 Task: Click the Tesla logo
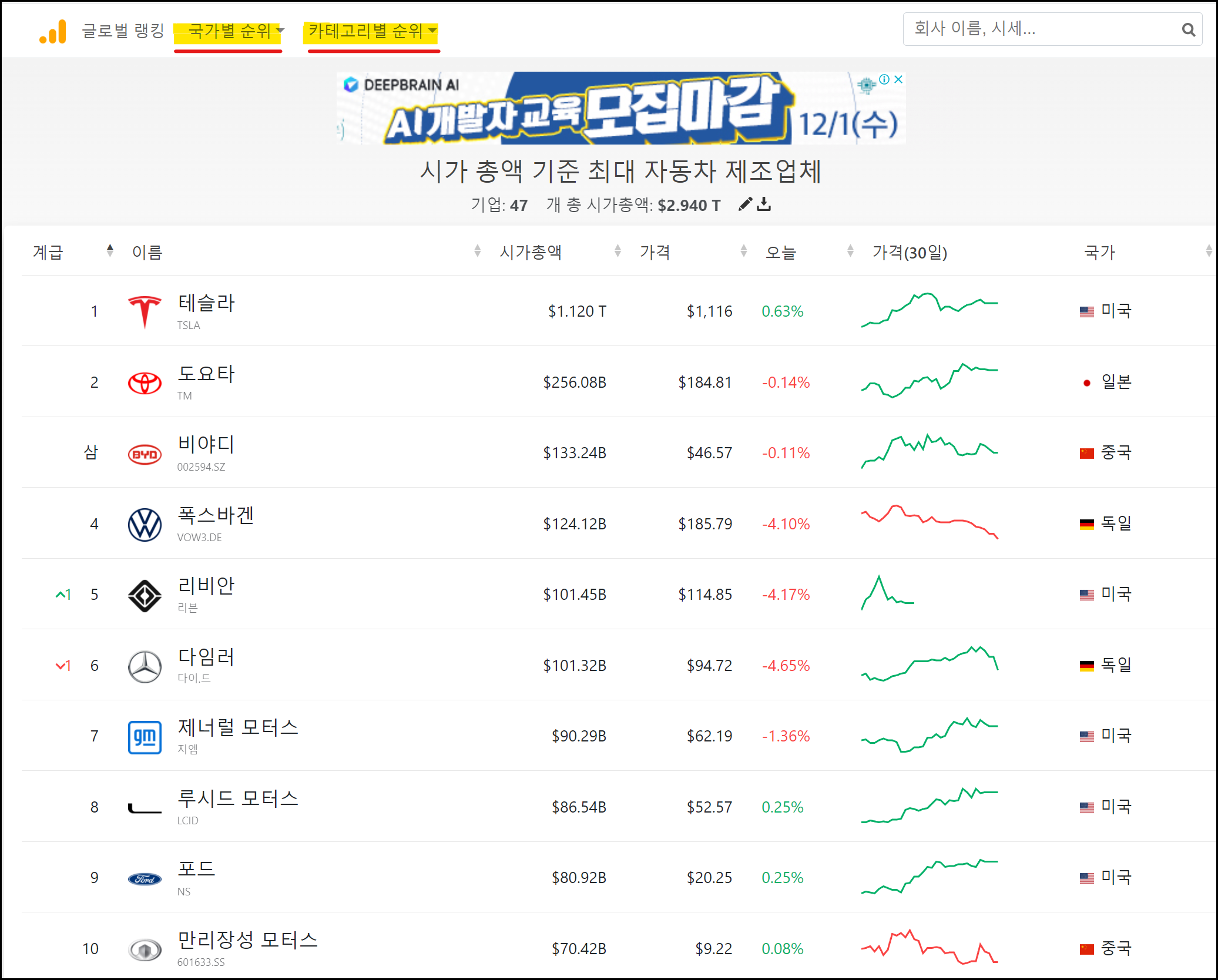click(145, 311)
